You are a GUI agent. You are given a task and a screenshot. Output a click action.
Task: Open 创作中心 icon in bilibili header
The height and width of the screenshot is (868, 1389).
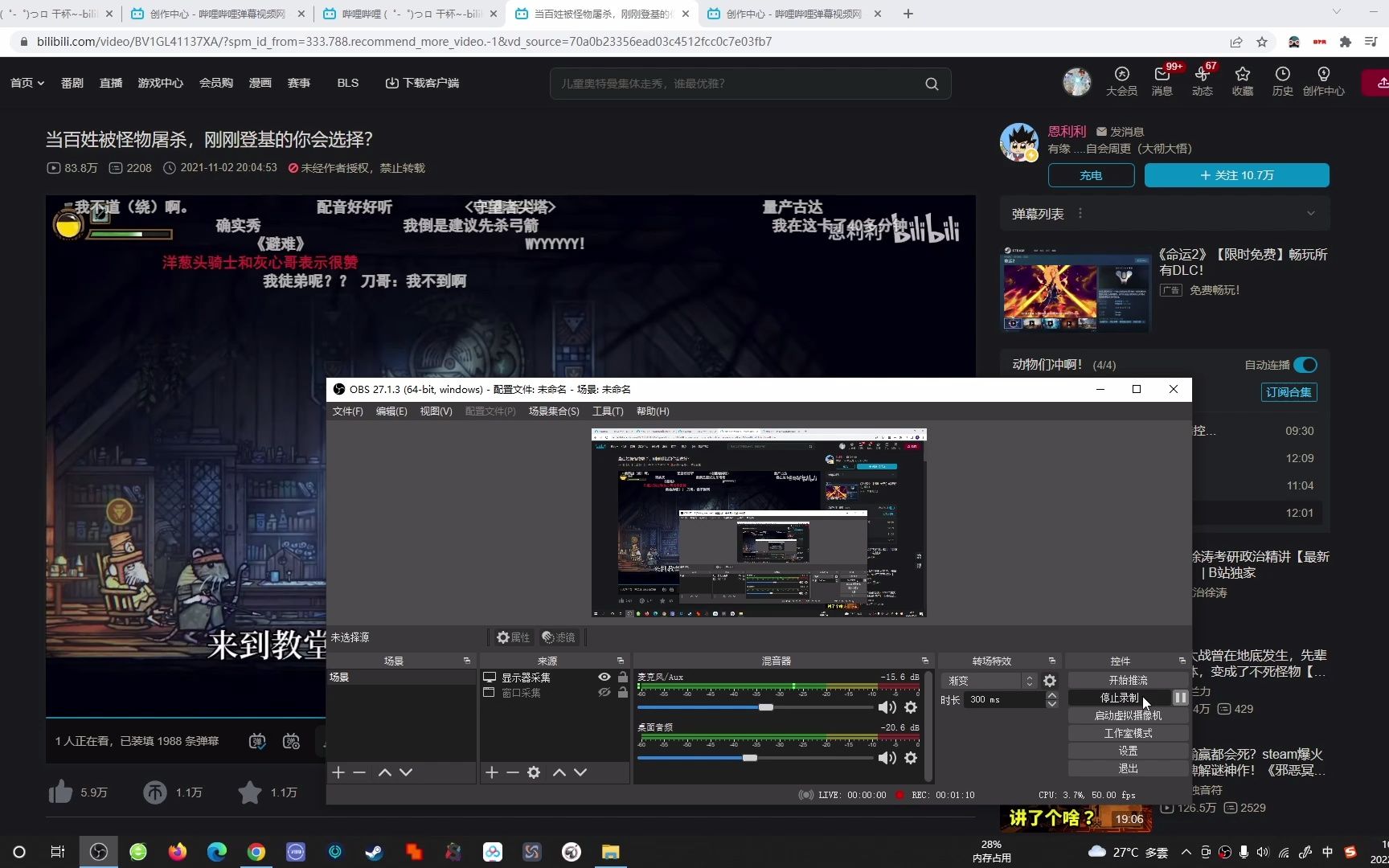pyautogui.click(x=1323, y=81)
